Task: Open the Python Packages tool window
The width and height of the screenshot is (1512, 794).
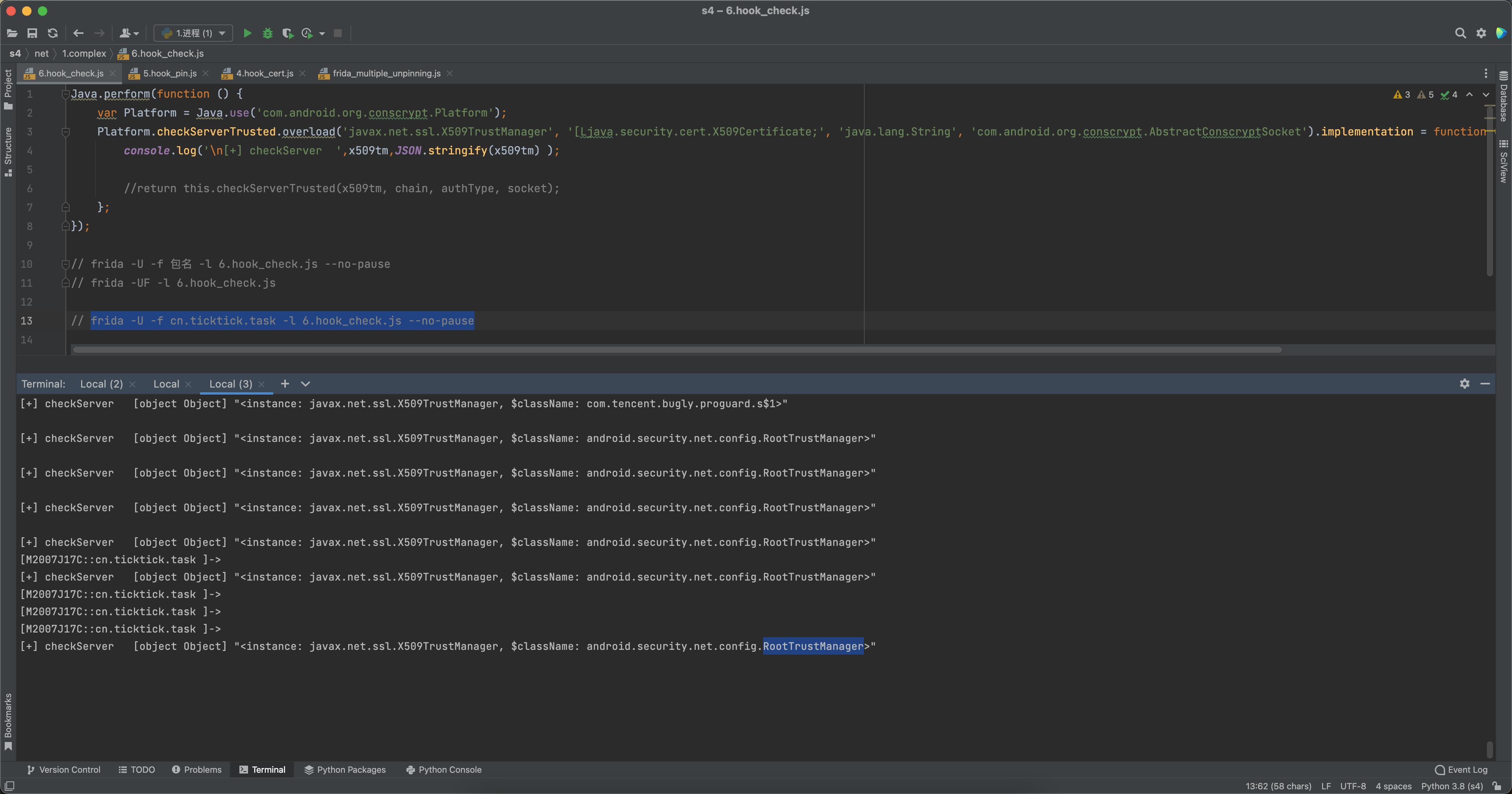Action: (345, 770)
